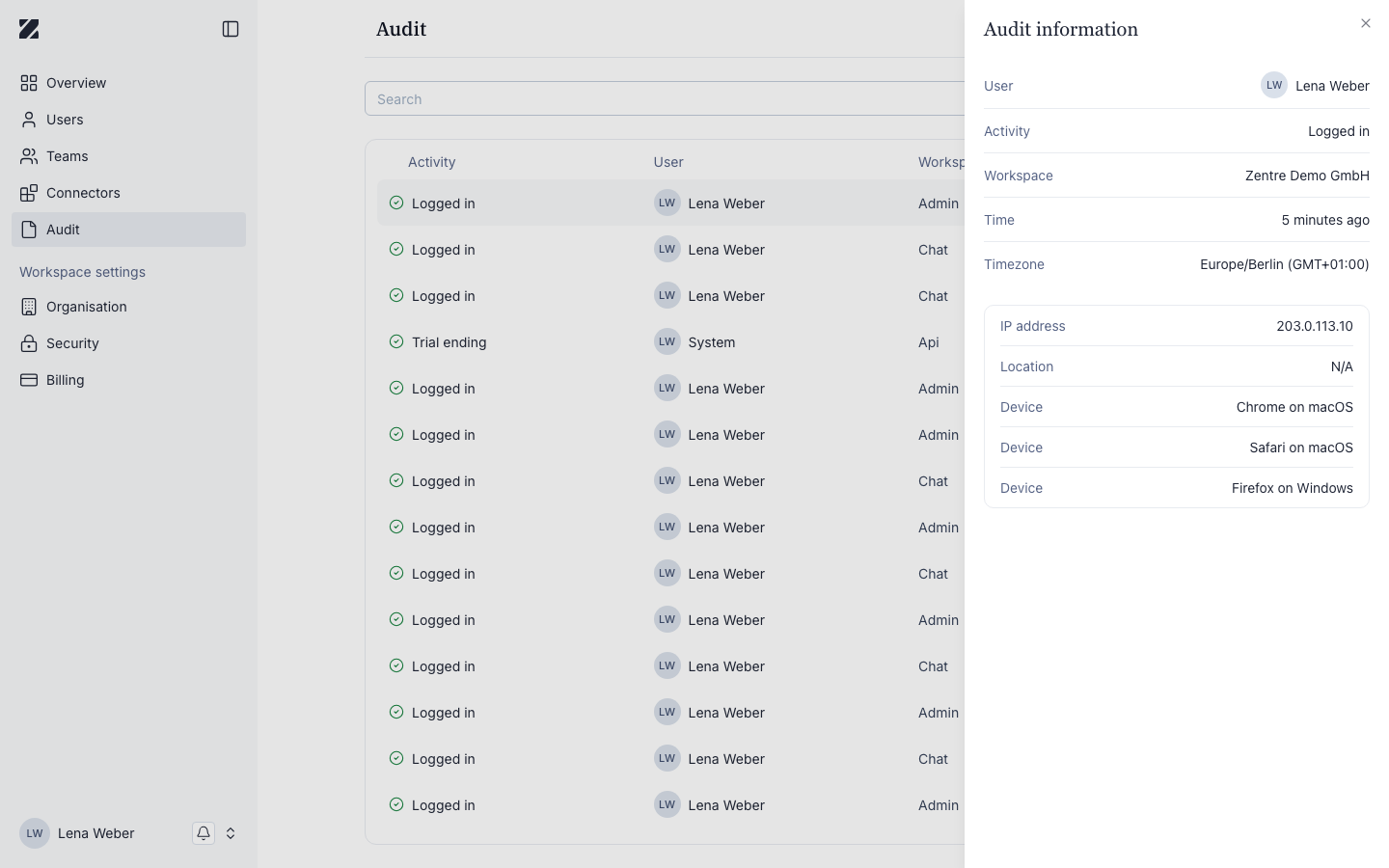Click Lena Weber avatar in sidebar footer
This screenshot has height=868, width=1389.
point(35,833)
